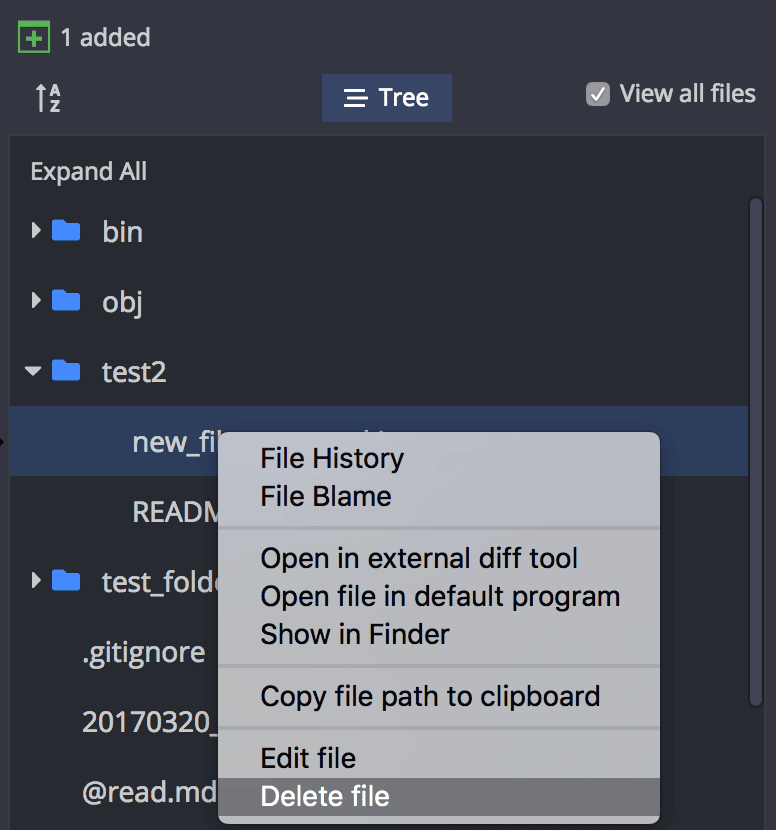Click the Tree view button
776x830 pixels.
click(x=387, y=98)
